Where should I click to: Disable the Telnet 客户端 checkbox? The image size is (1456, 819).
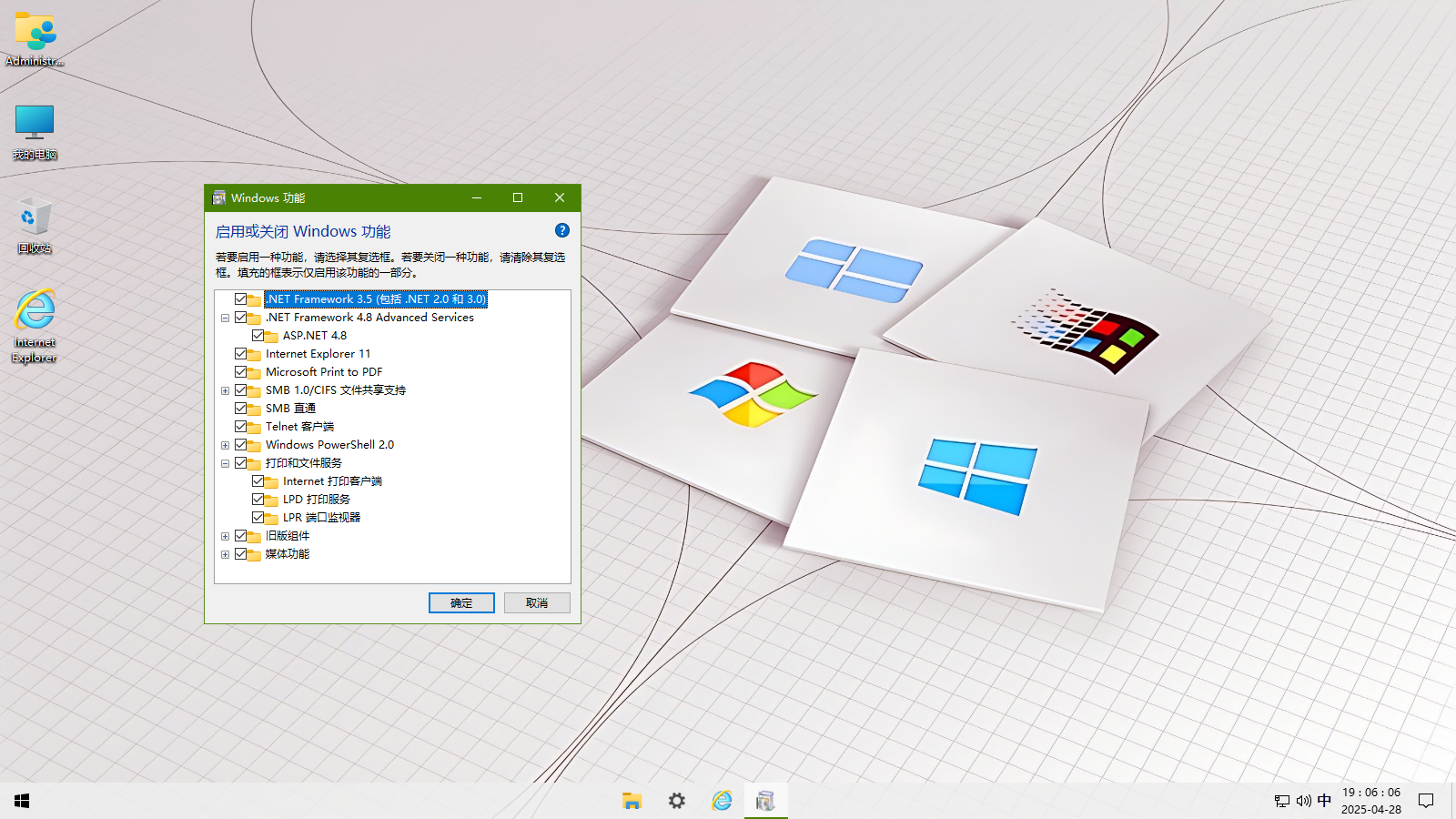tap(240, 426)
